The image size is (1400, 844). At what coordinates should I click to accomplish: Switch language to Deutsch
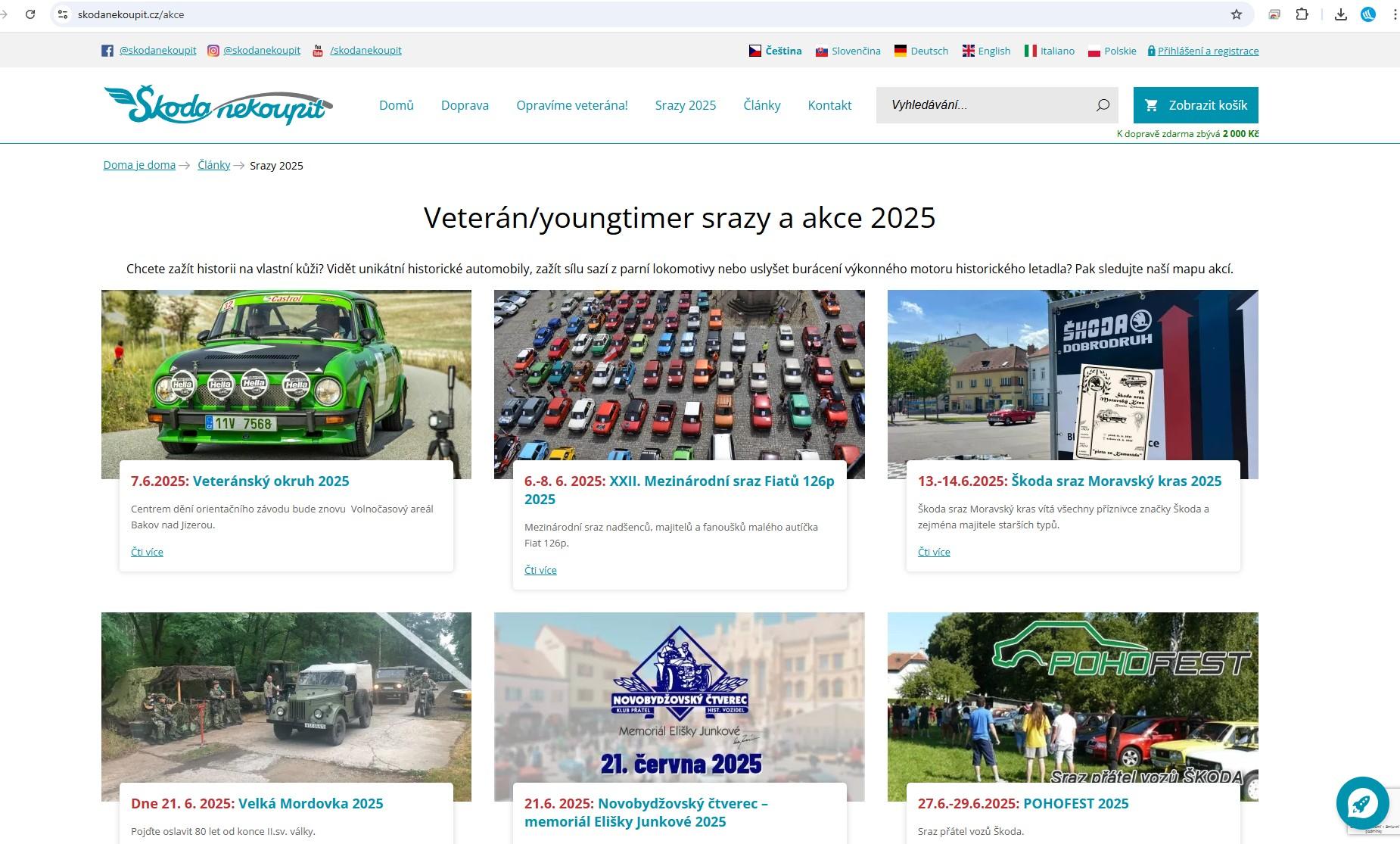point(929,51)
